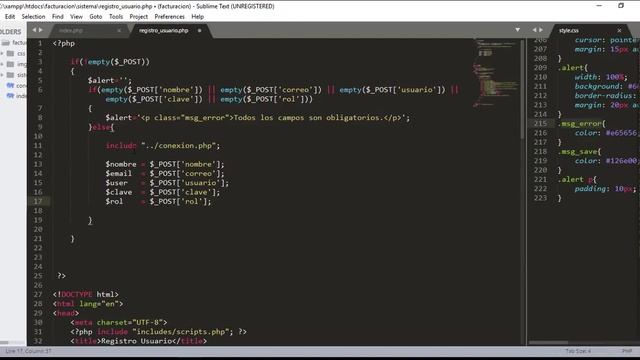Click the "}else{" statement on line 9
Screen dimensions: 640x360
[101, 127]
